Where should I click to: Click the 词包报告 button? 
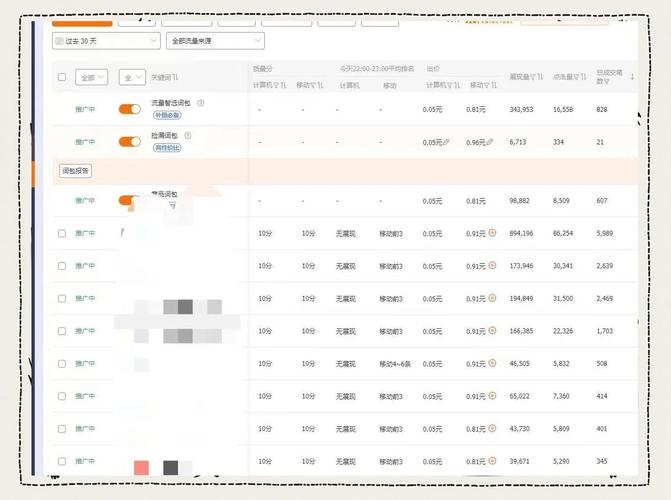click(x=75, y=171)
